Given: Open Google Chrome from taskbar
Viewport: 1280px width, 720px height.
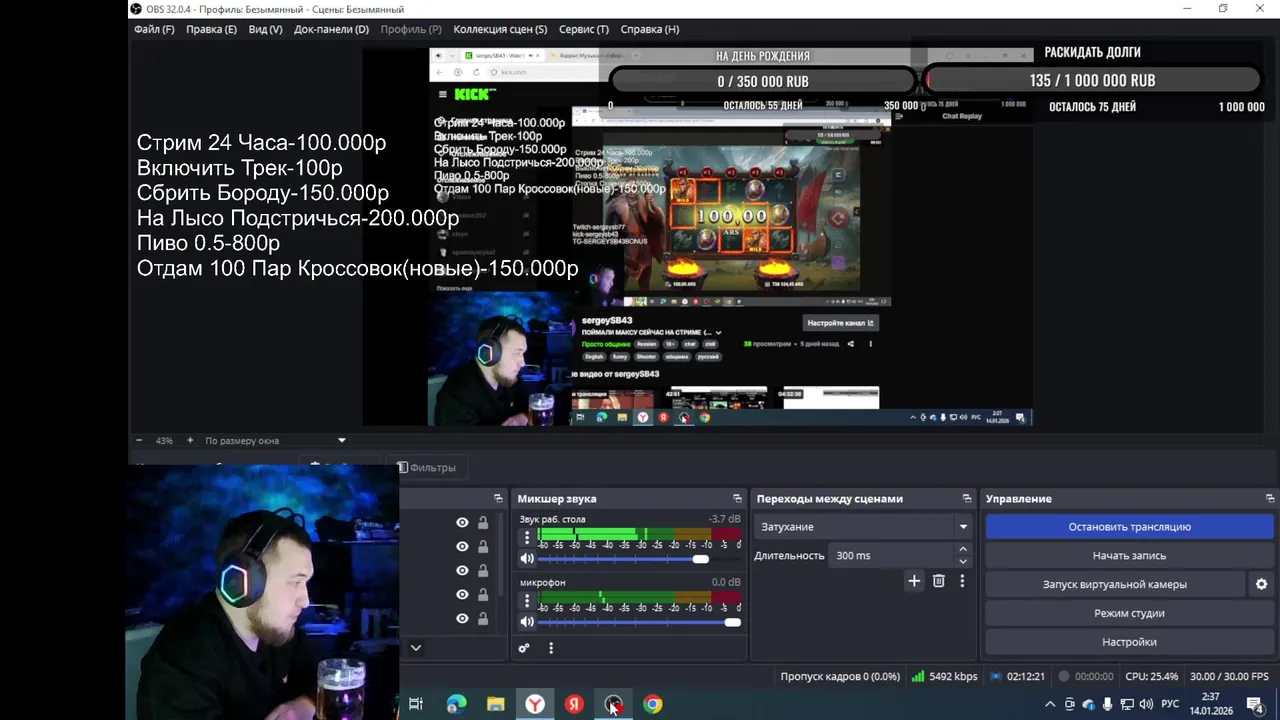Looking at the screenshot, I should click(652, 704).
